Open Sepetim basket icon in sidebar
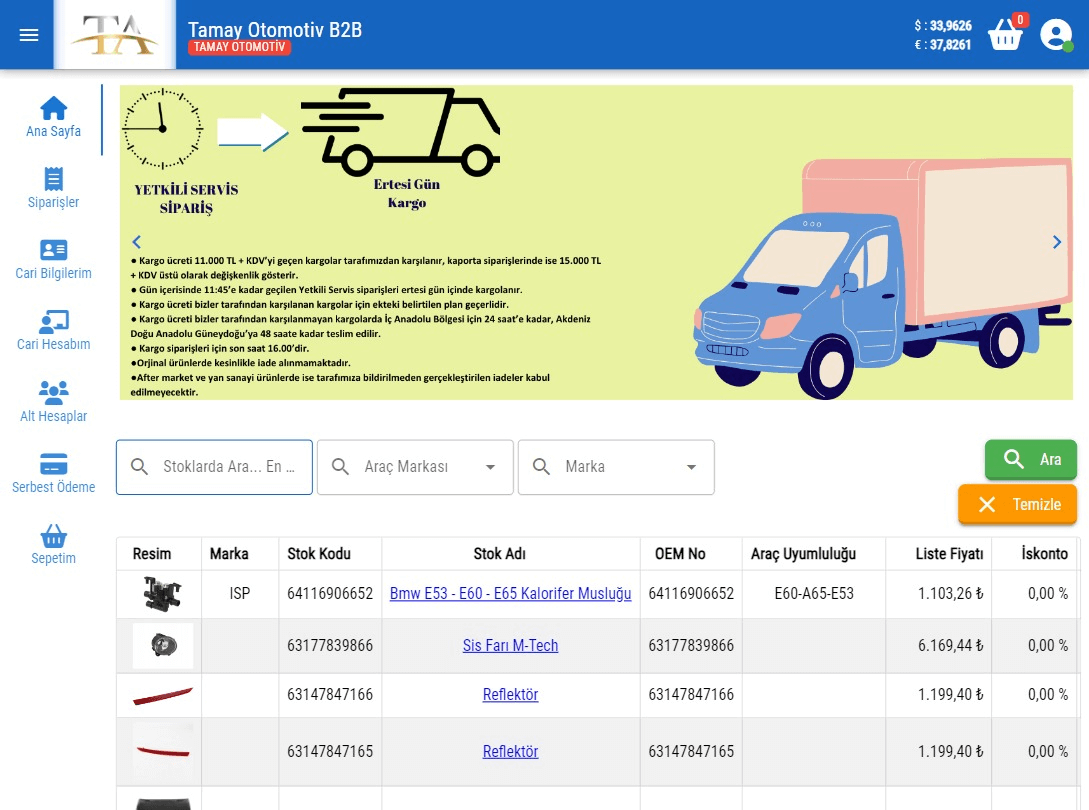 [x=53, y=536]
